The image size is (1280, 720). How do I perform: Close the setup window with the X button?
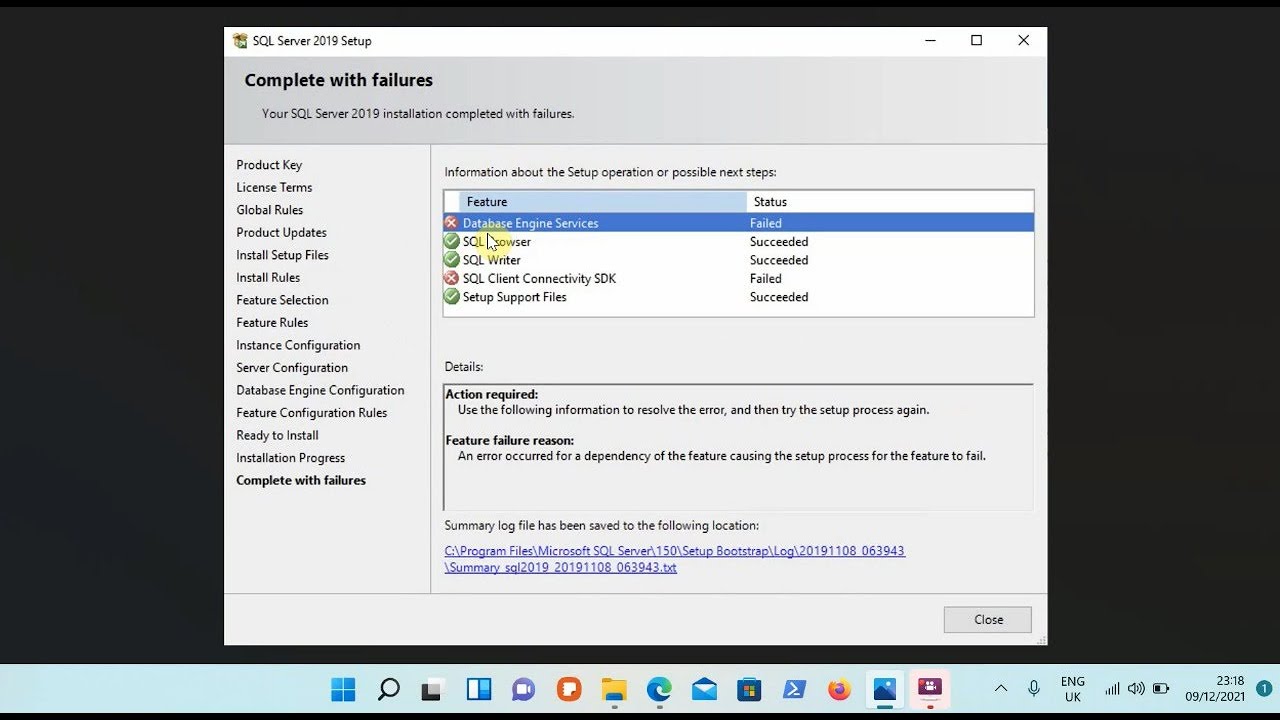point(1023,41)
